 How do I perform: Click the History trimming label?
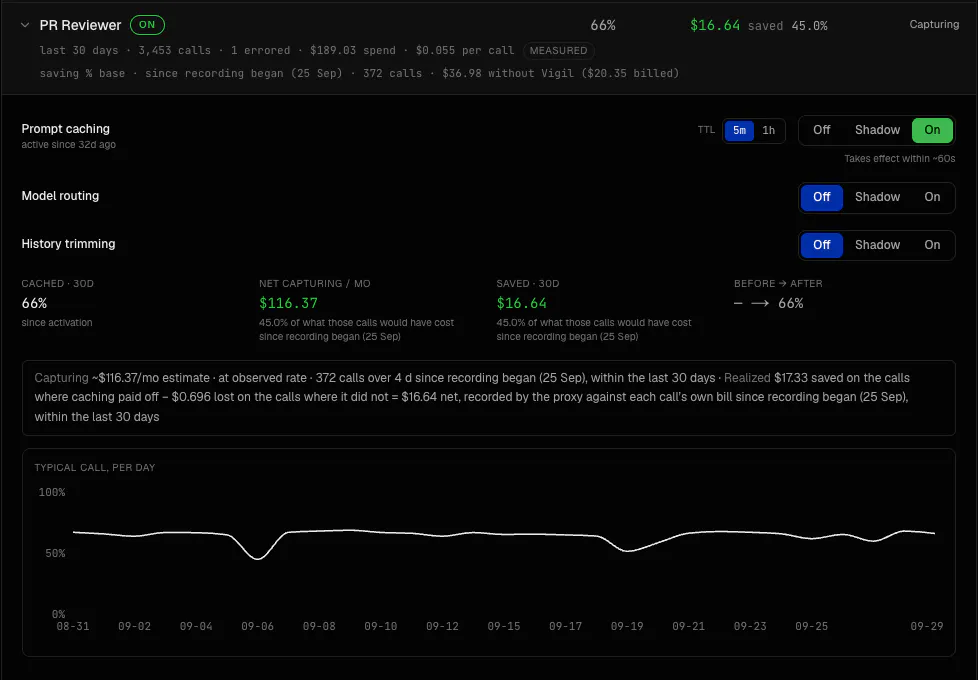coord(68,244)
